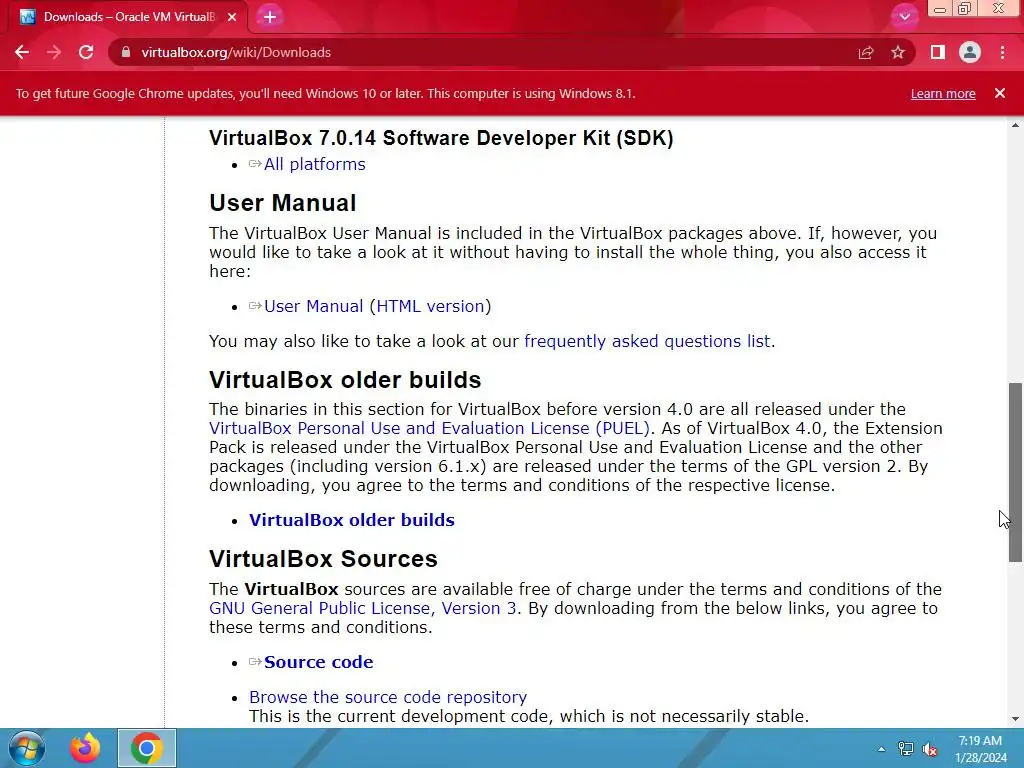Open the Learn more link in banner
The height and width of the screenshot is (768, 1024).
943,93
